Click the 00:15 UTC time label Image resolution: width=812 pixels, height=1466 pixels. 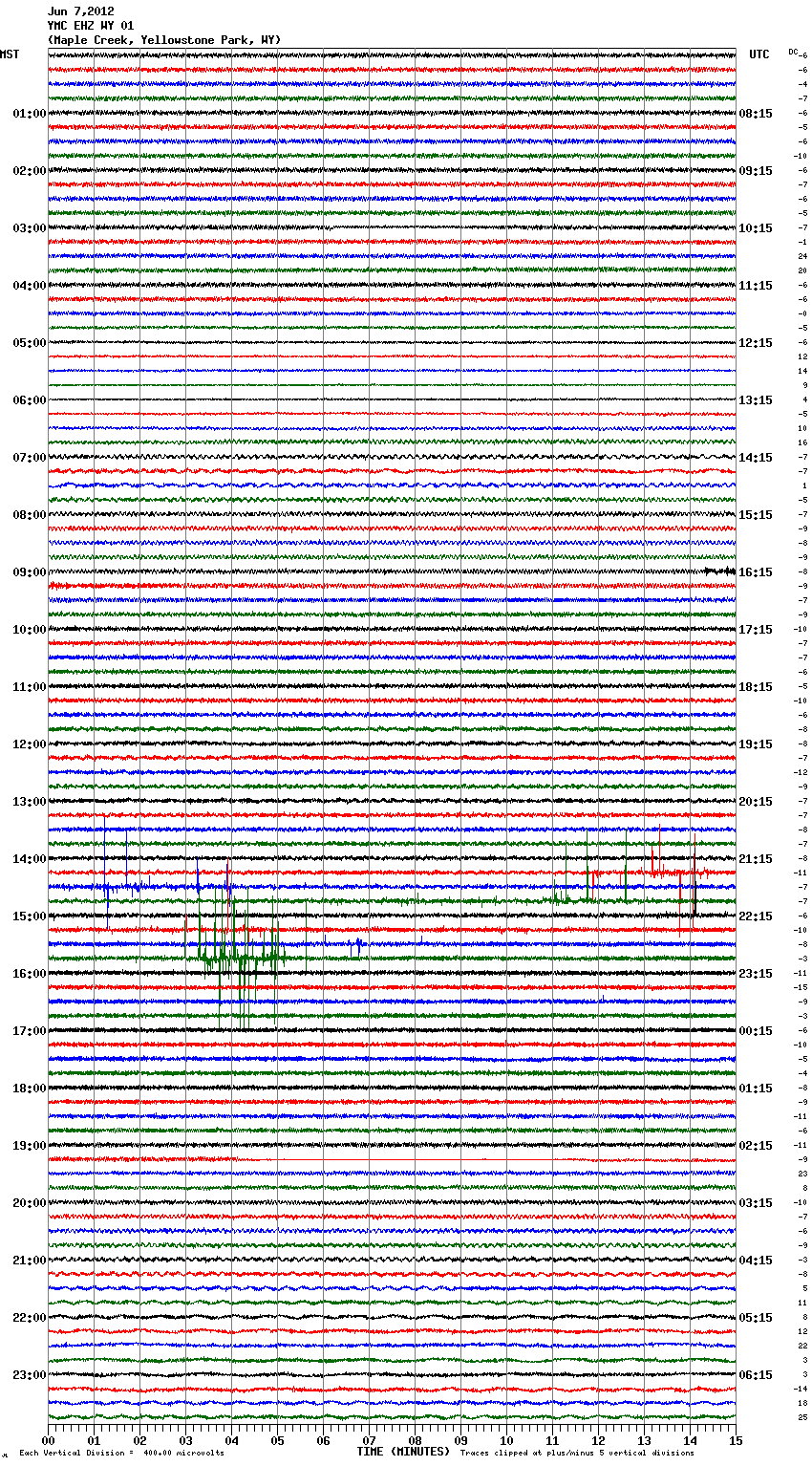tap(756, 1031)
